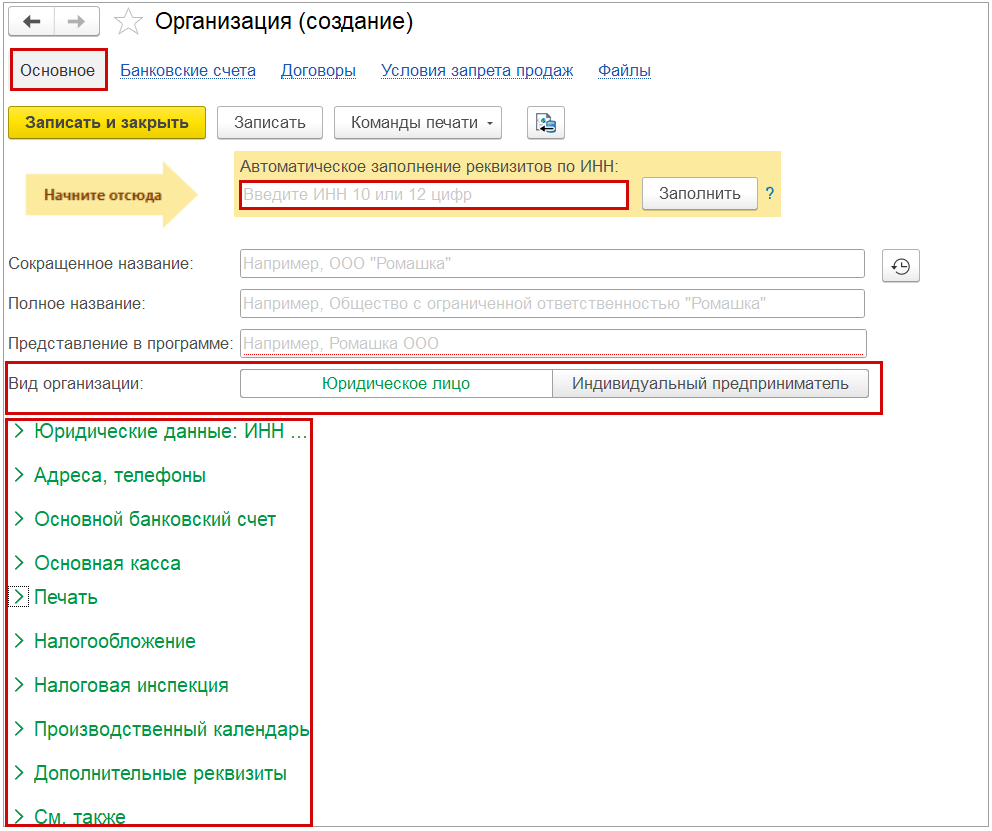Image resolution: width=992 pixels, height=831 pixels.
Task: Open Условия запрета продаж tab
Action: point(477,71)
